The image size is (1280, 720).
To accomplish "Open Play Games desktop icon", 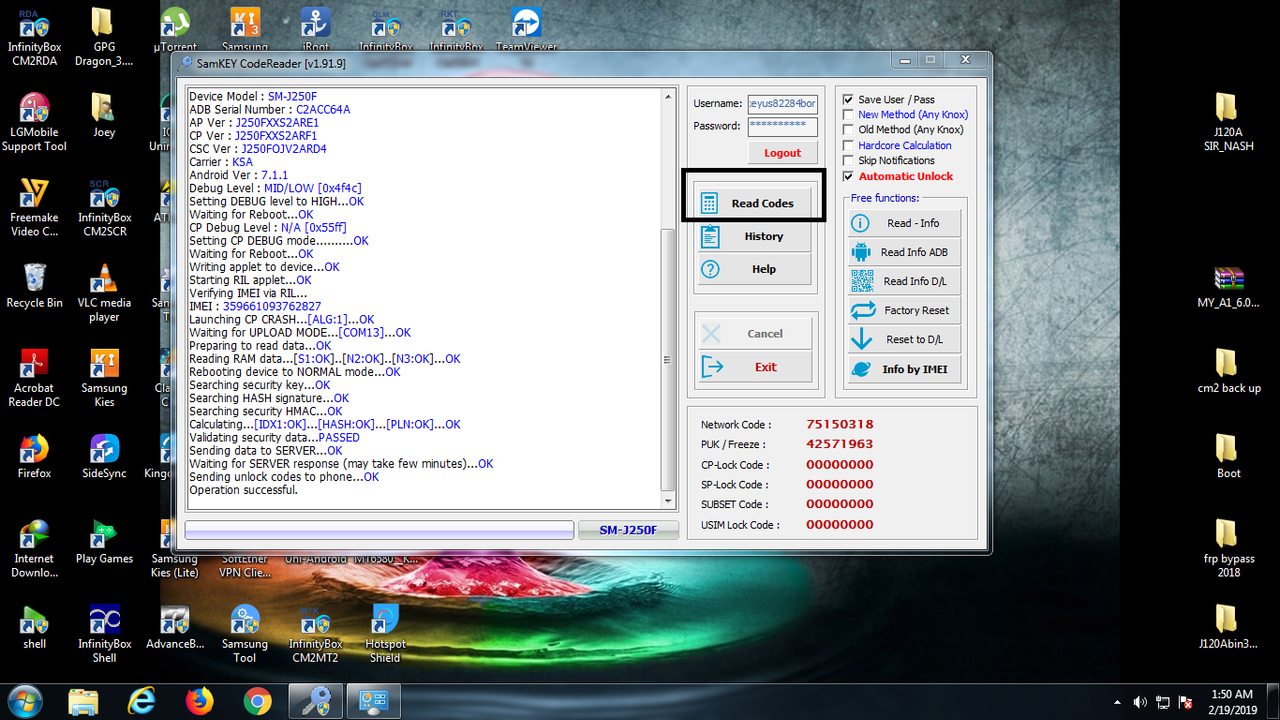I will pos(104,542).
